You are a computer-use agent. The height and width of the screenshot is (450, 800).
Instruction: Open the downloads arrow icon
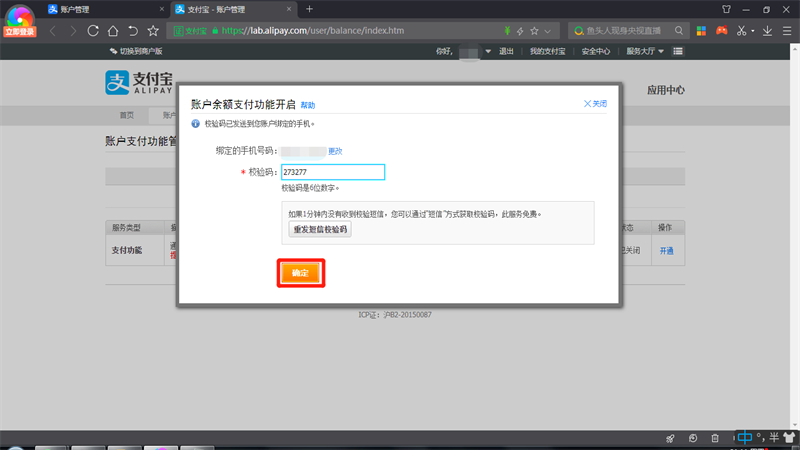pos(767,31)
